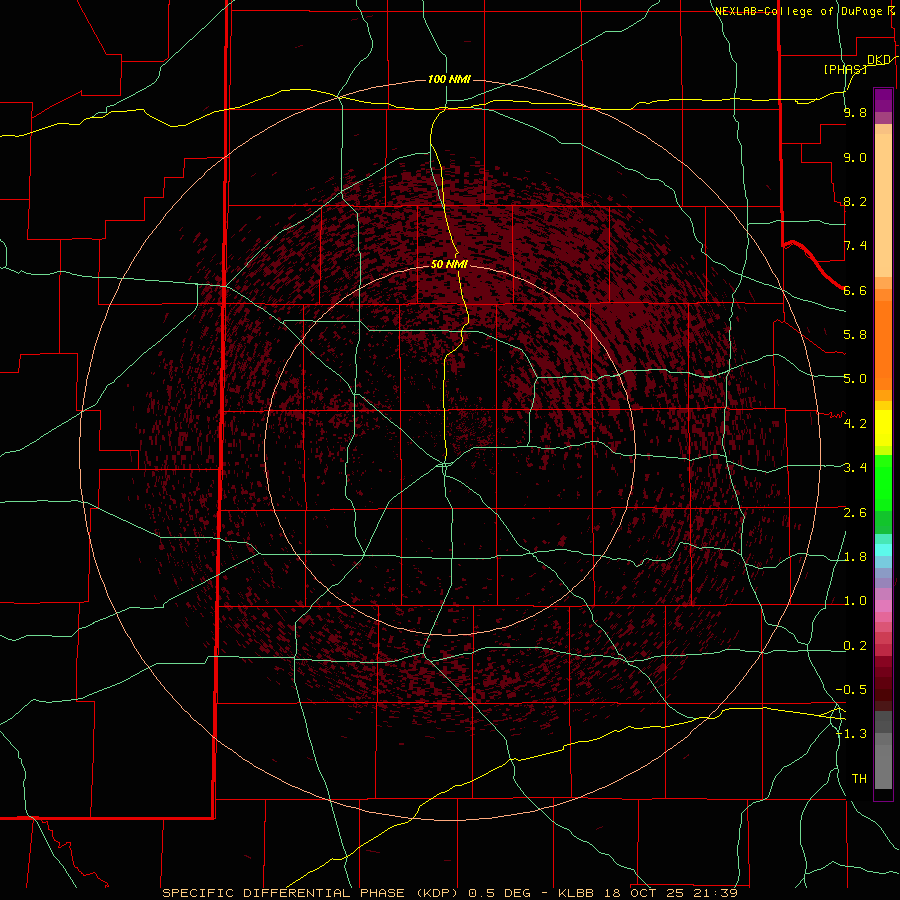
Task: Click the 1.8 value on the scale
Action: 855,557
